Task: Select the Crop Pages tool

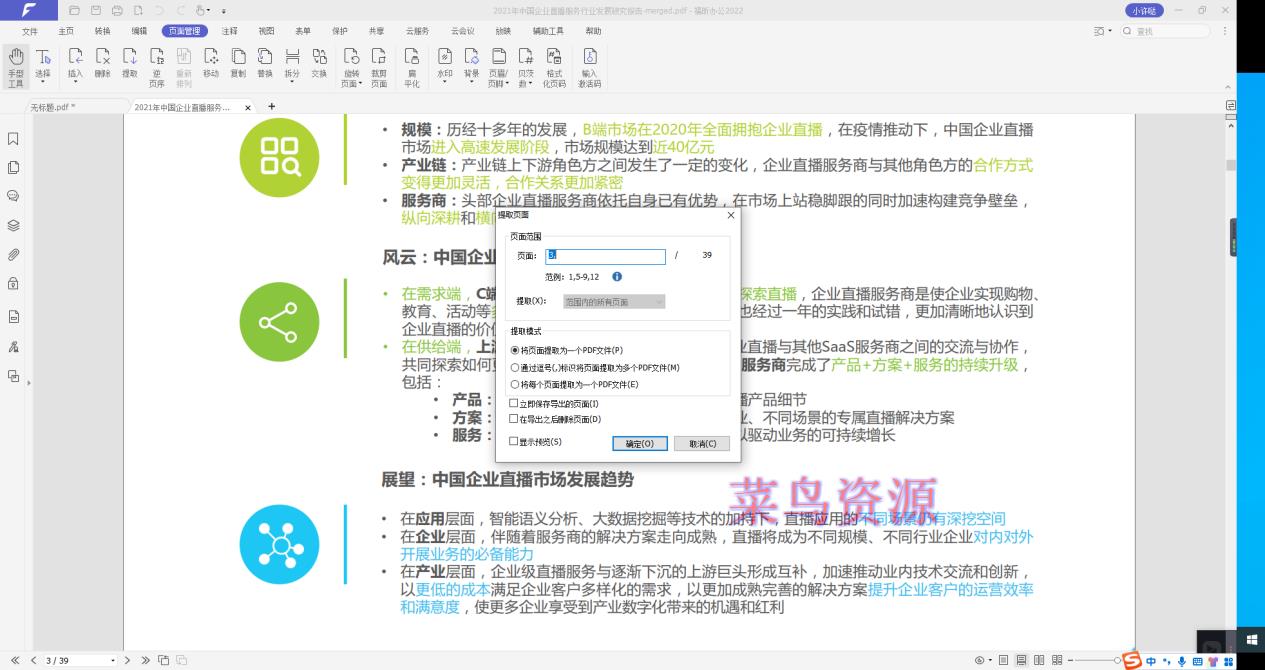Action: pyautogui.click(x=378, y=67)
